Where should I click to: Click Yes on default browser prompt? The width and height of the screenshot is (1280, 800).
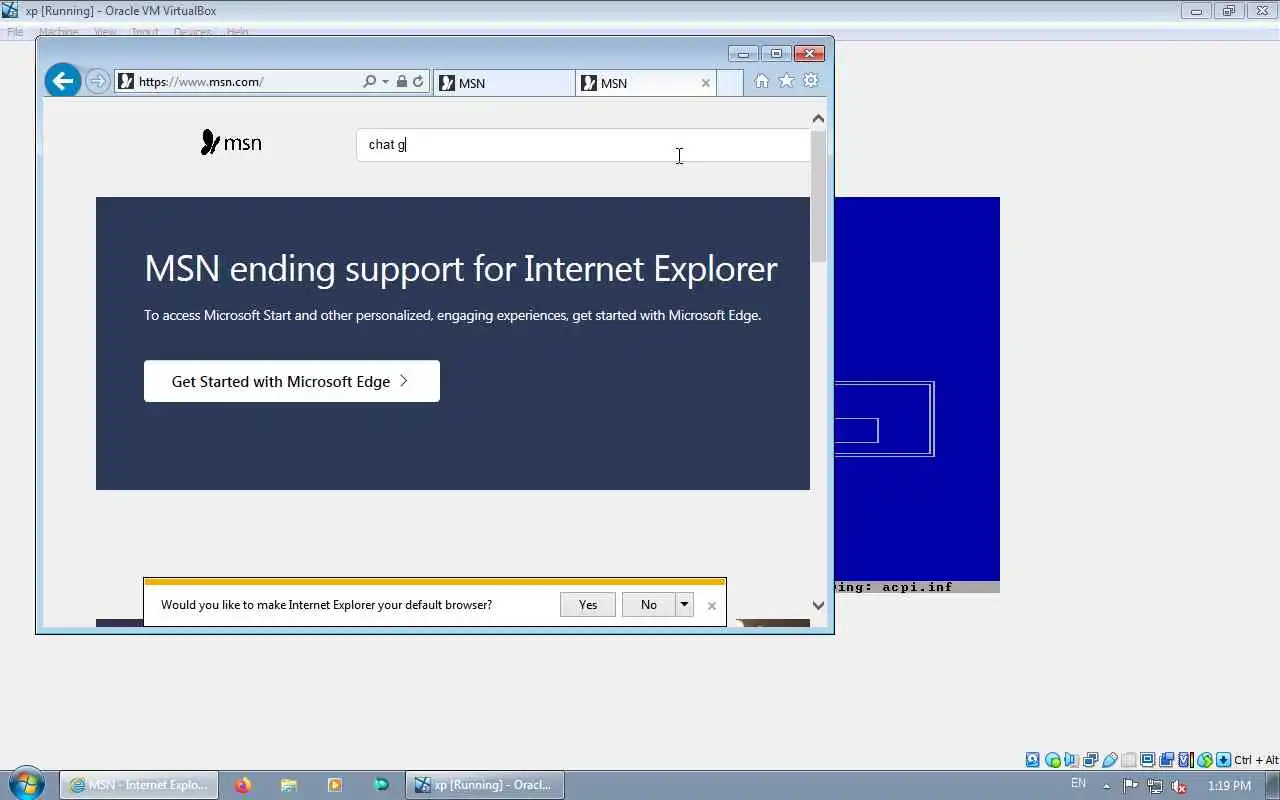pos(588,604)
